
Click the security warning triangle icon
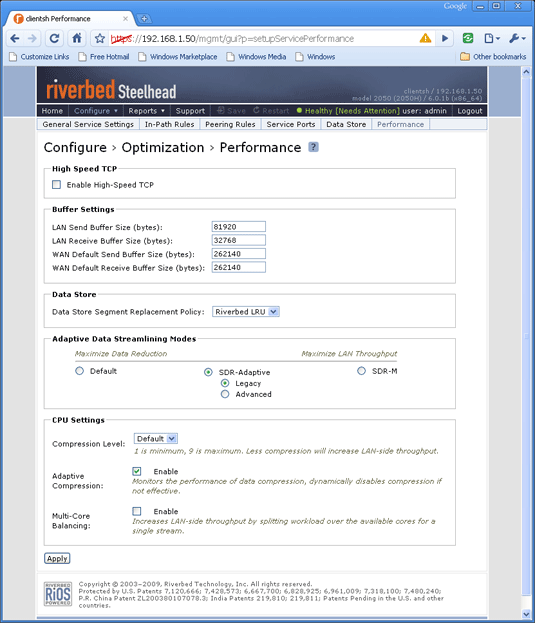[x=425, y=38]
